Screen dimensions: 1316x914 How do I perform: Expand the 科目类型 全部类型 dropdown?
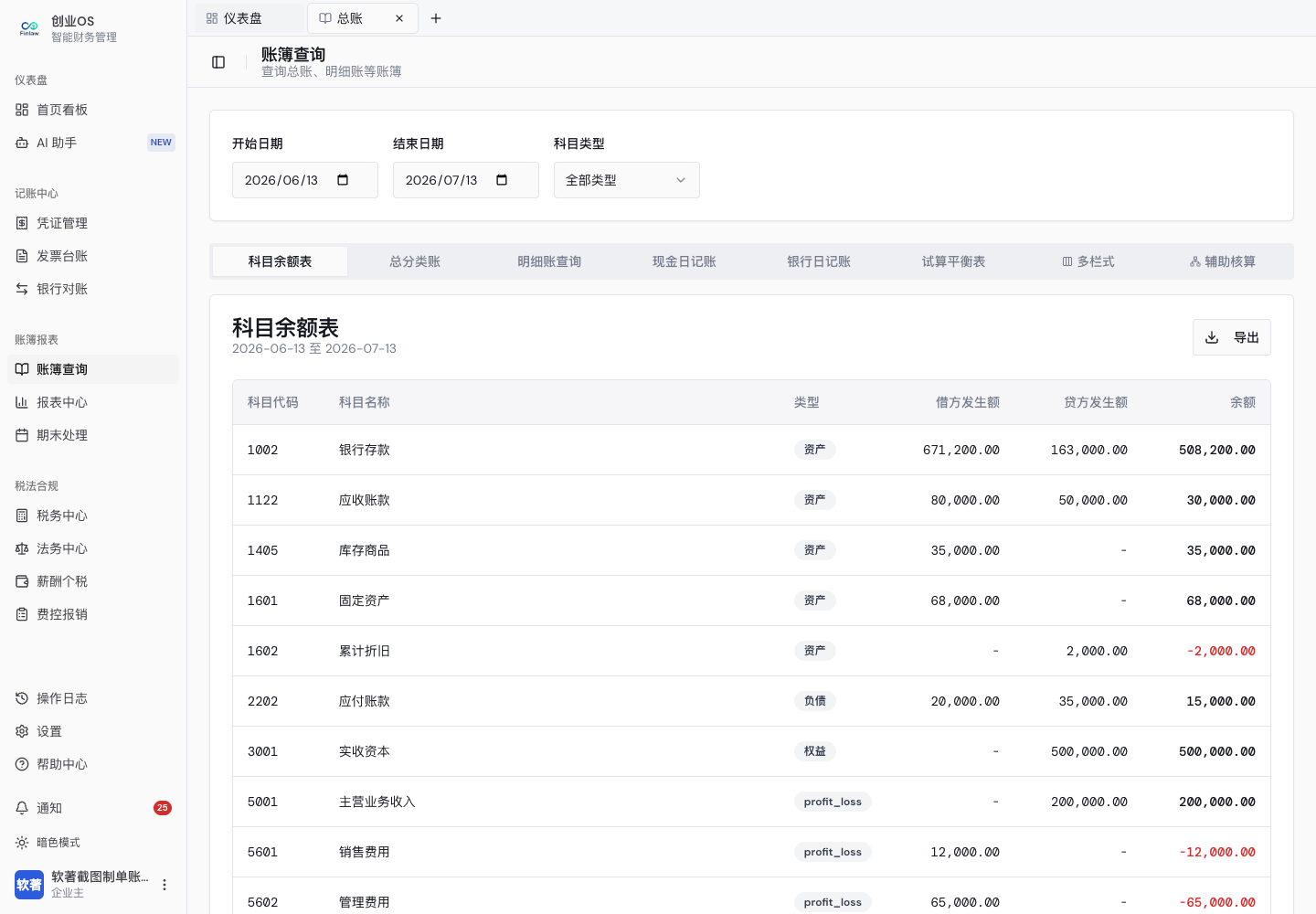click(627, 180)
